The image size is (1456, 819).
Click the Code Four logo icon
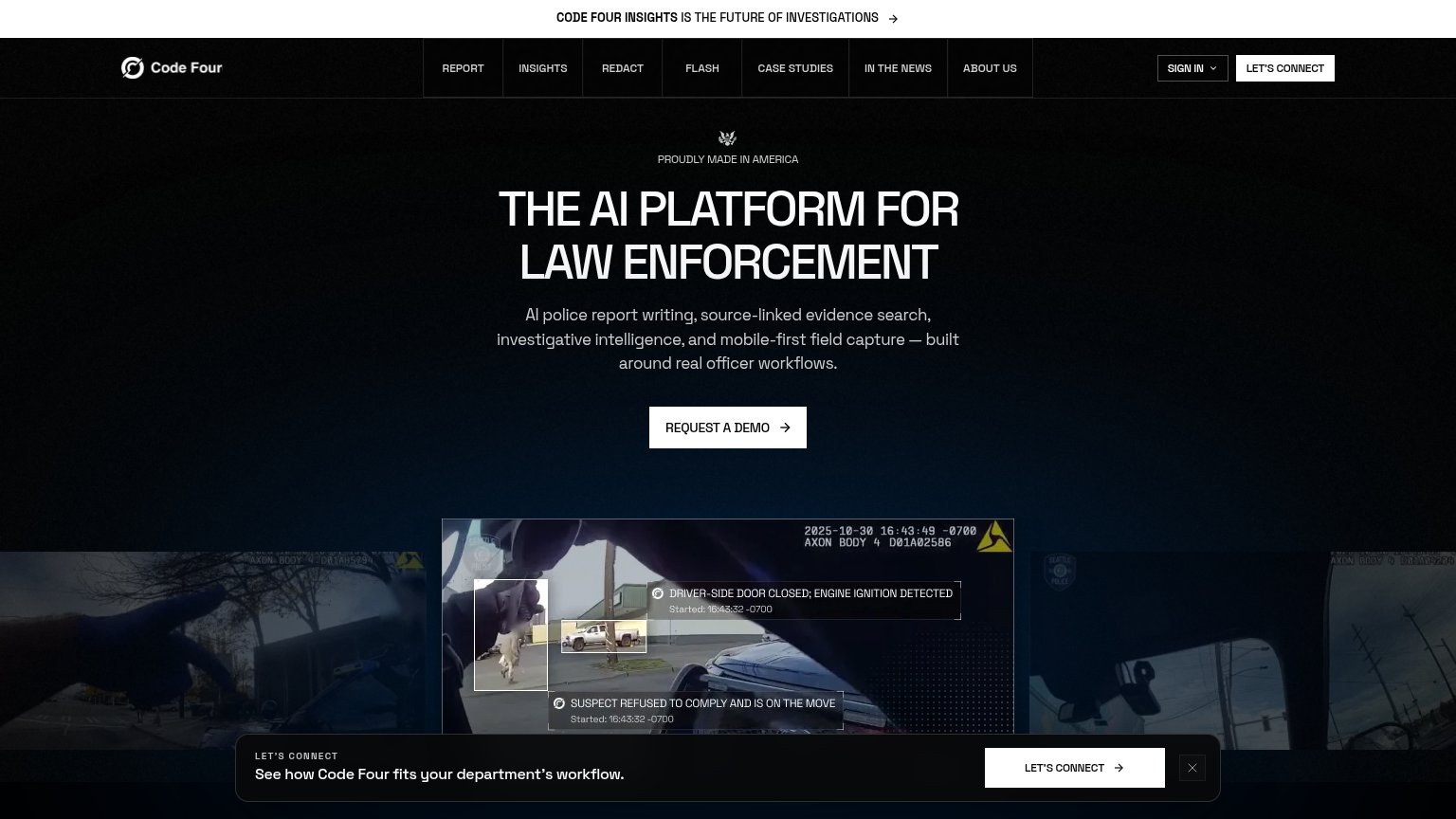[133, 67]
